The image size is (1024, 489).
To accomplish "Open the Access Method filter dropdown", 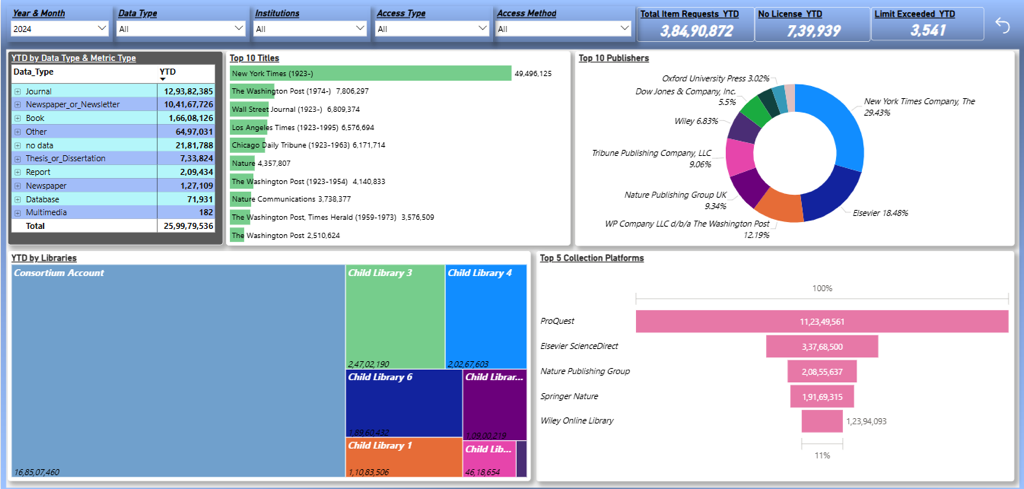I will point(563,28).
